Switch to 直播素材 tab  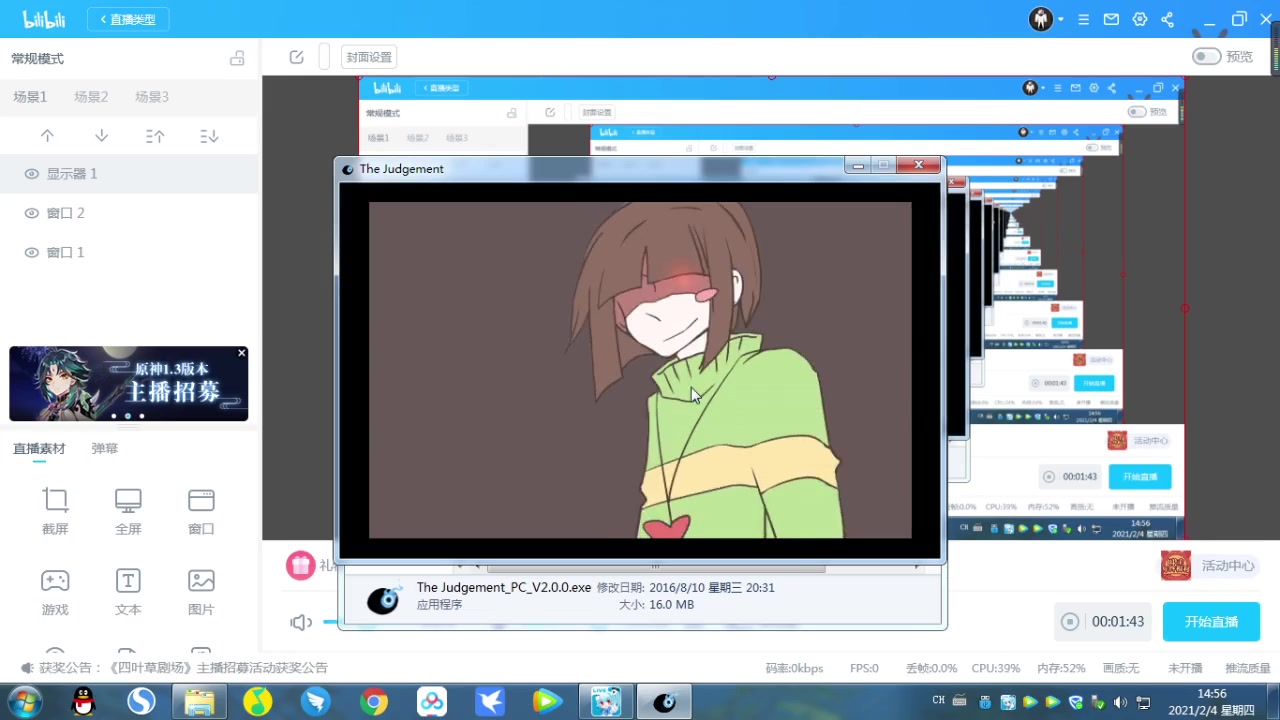[x=39, y=449]
